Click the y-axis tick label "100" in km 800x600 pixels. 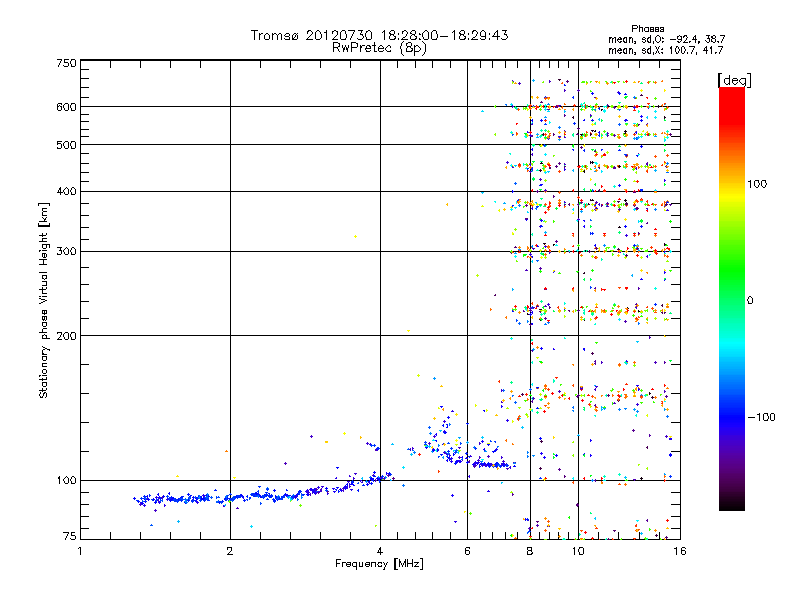[x=66, y=480]
